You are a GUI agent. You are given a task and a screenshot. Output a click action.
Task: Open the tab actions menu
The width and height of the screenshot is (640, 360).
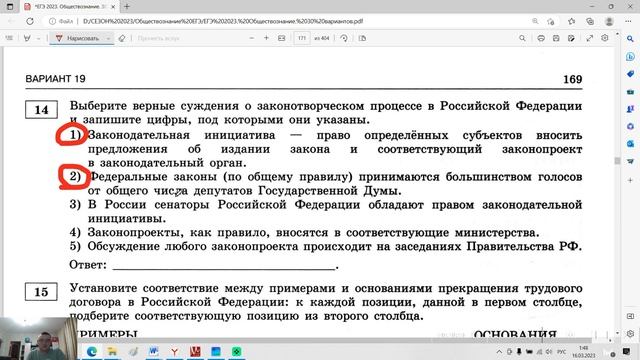pyautogui.click(x=10, y=7)
